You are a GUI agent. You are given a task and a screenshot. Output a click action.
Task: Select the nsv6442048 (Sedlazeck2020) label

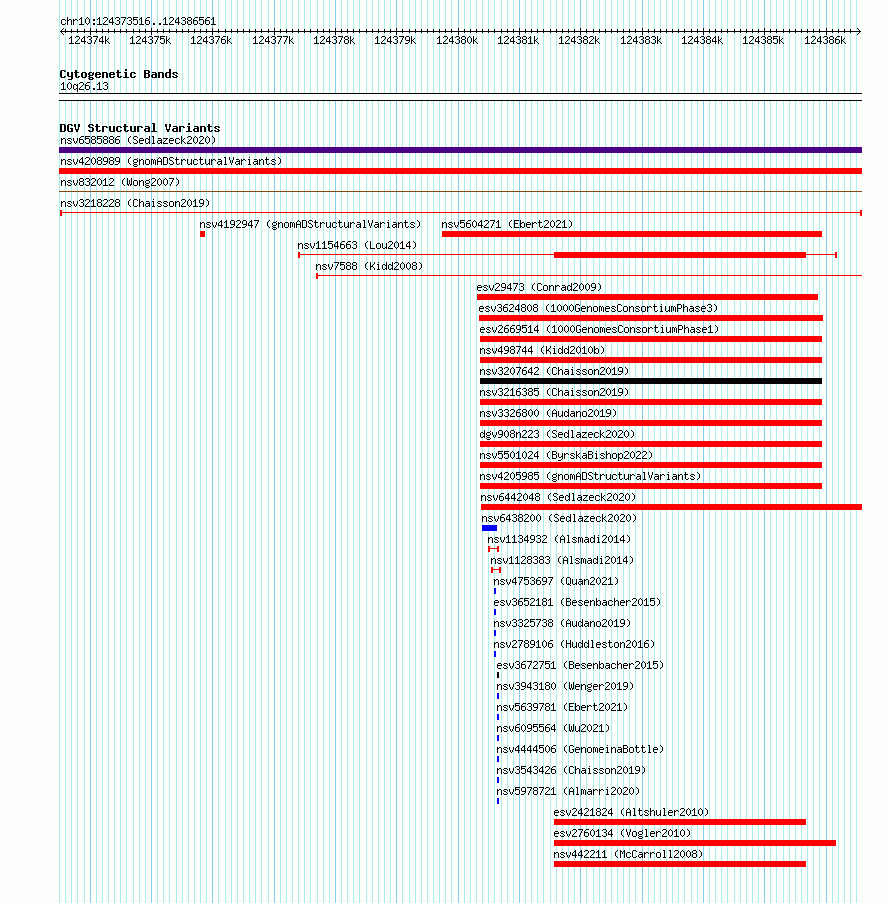(559, 498)
